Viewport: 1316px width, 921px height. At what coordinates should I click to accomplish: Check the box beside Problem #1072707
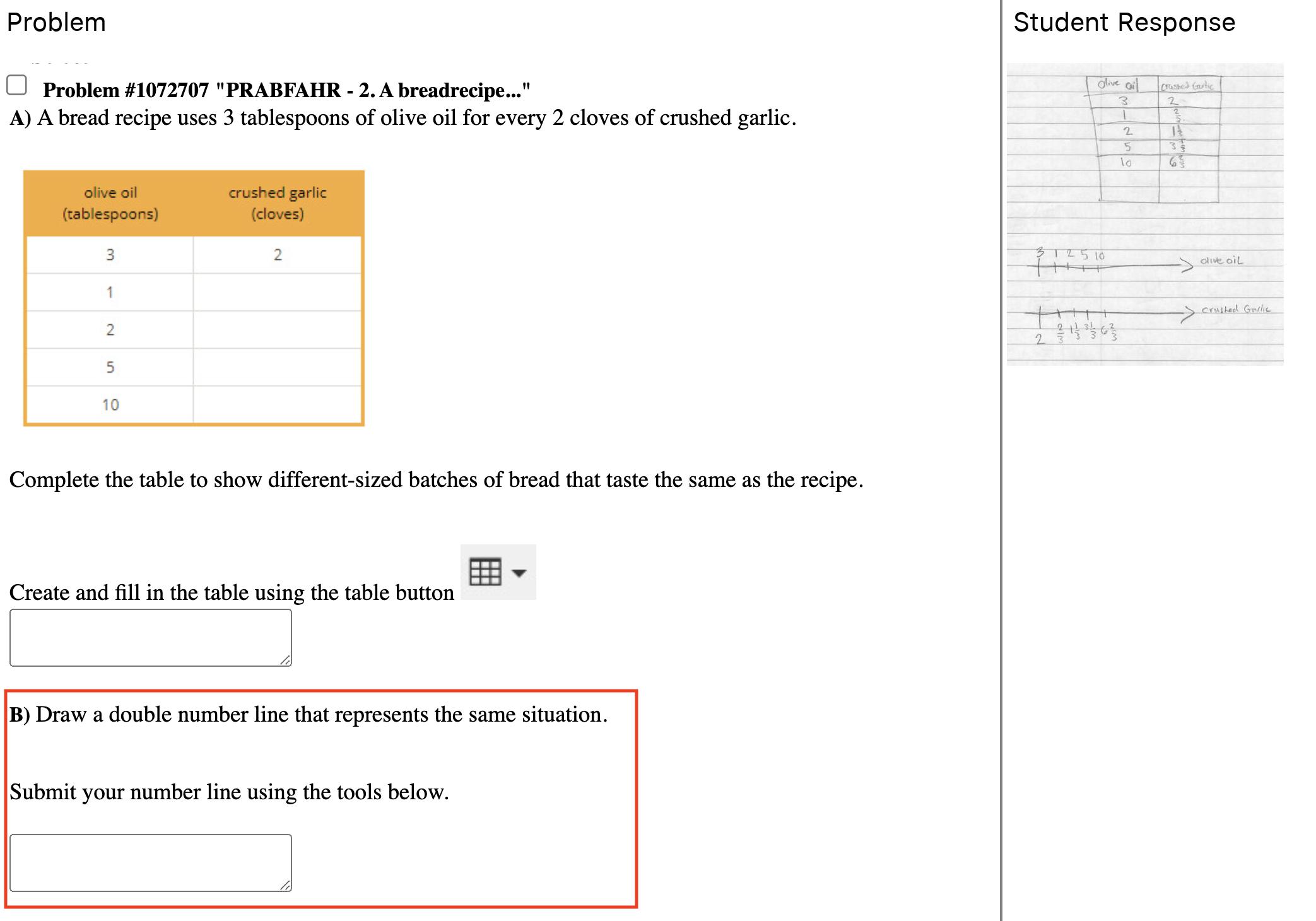[x=16, y=85]
